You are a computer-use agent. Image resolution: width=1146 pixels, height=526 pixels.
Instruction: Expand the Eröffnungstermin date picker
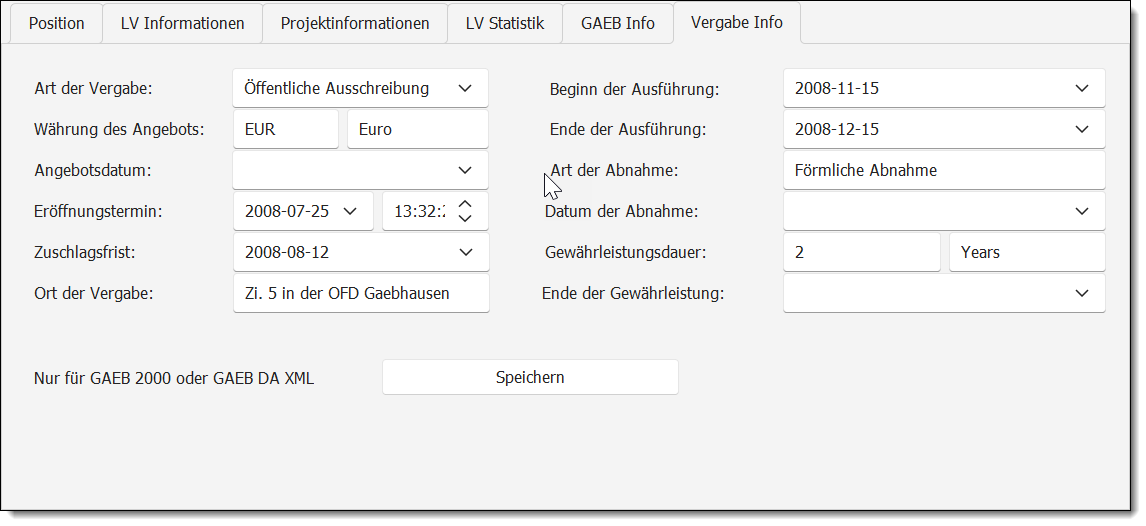[x=350, y=211]
